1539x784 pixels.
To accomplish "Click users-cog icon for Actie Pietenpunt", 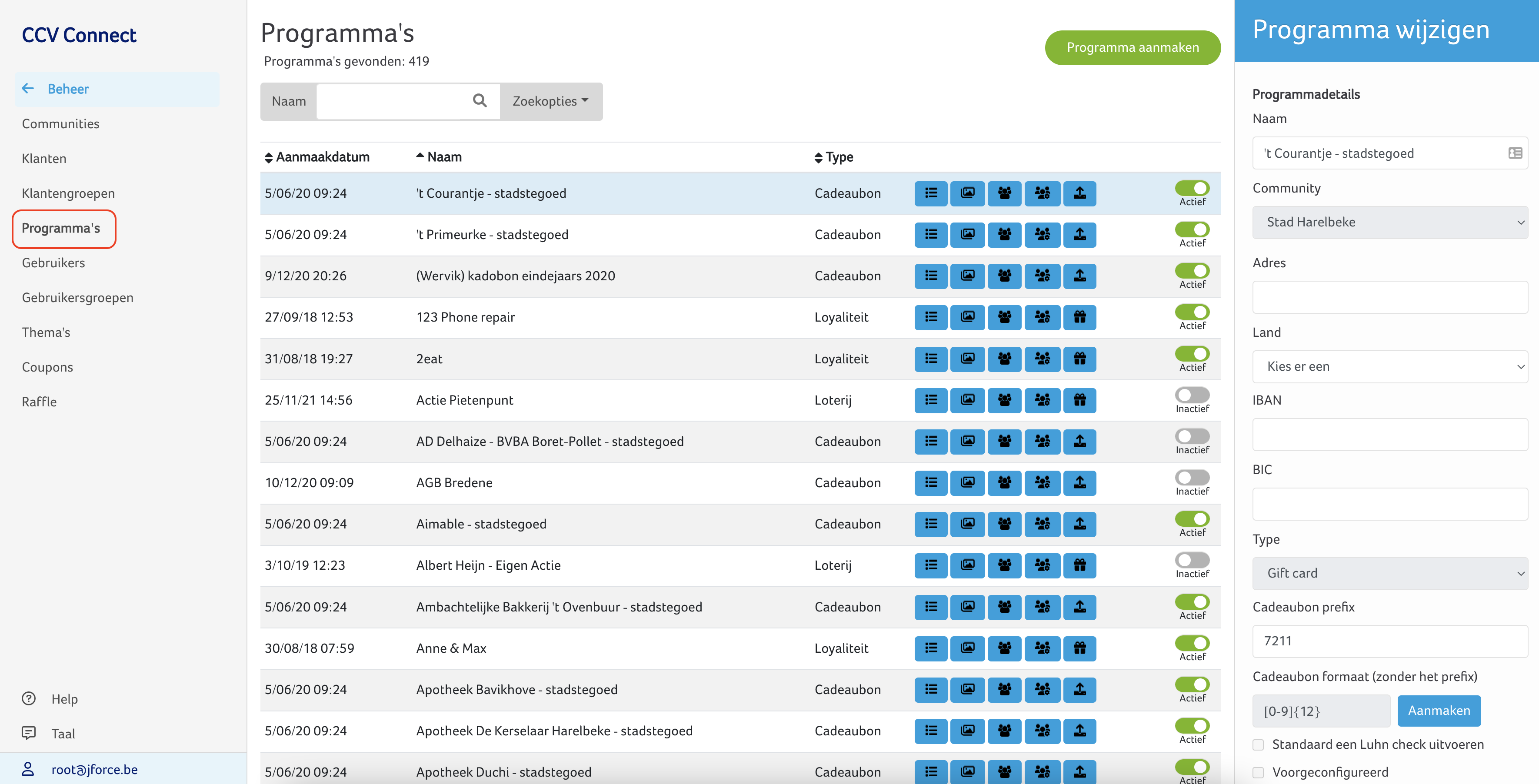I will click(x=1042, y=400).
